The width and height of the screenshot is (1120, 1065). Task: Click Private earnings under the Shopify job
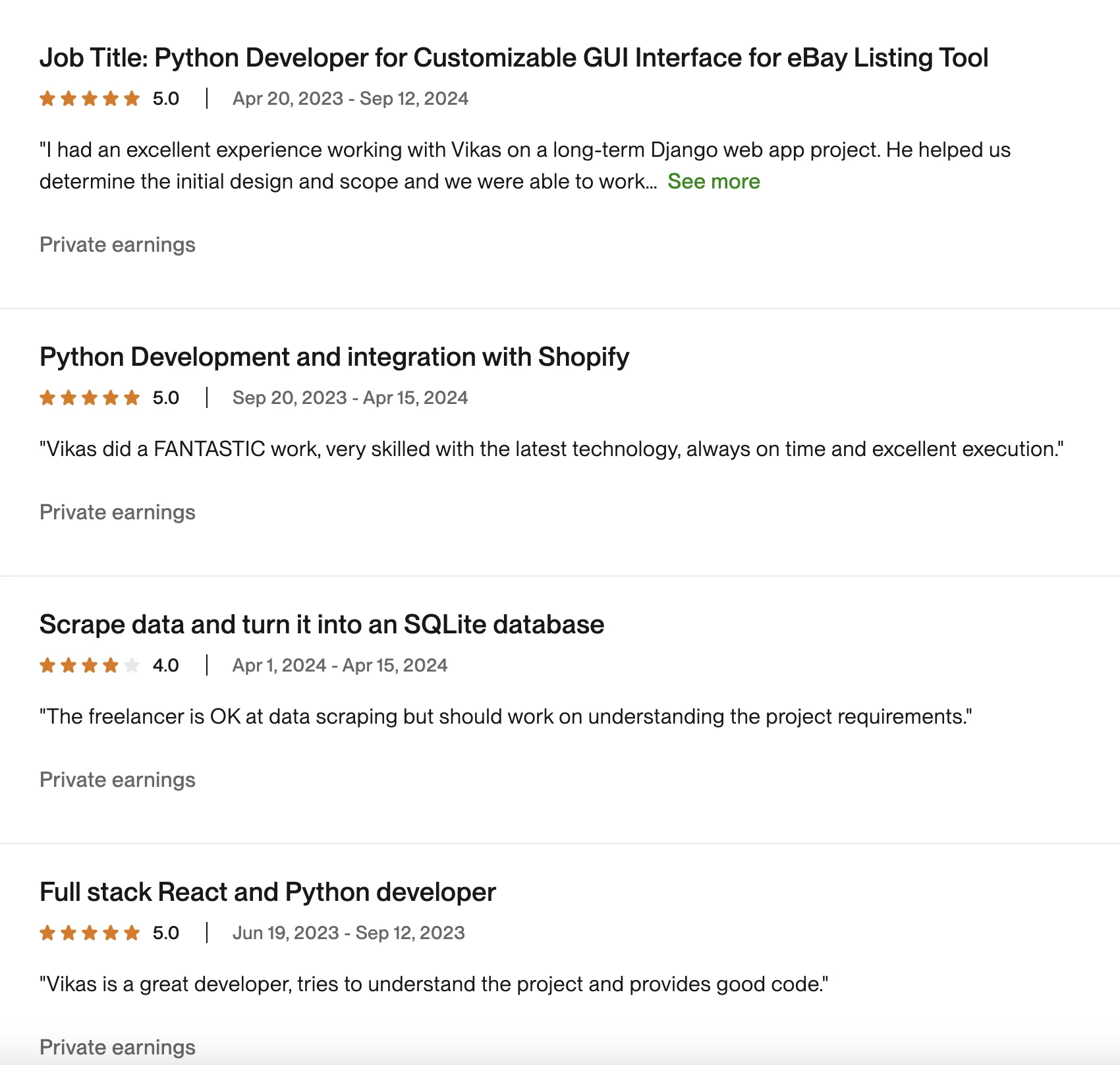117,513
